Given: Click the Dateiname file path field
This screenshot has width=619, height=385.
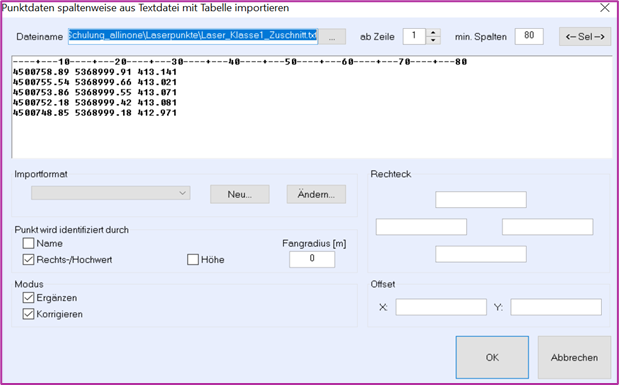Looking at the screenshot, I should [x=193, y=36].
